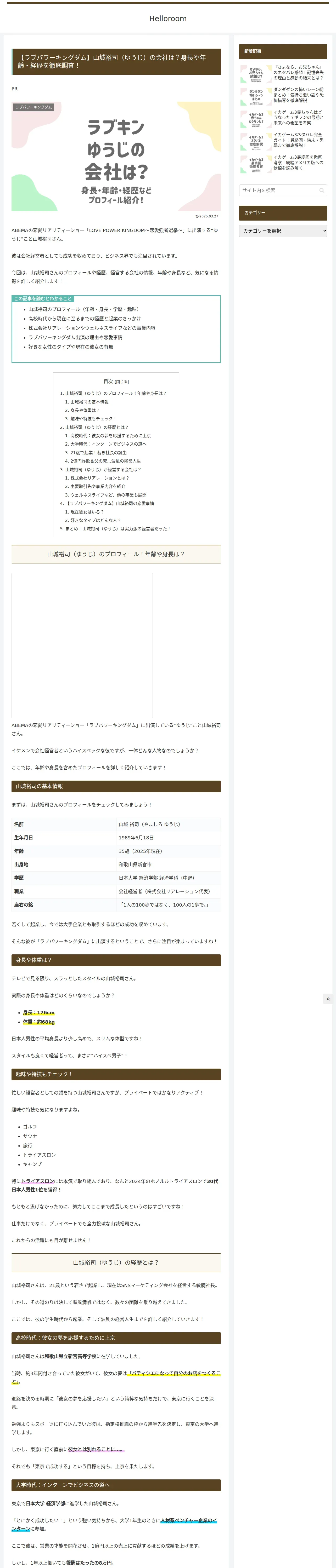
Task: Open the カテゴリーを選択 dropdown
Action: (283, 231)
